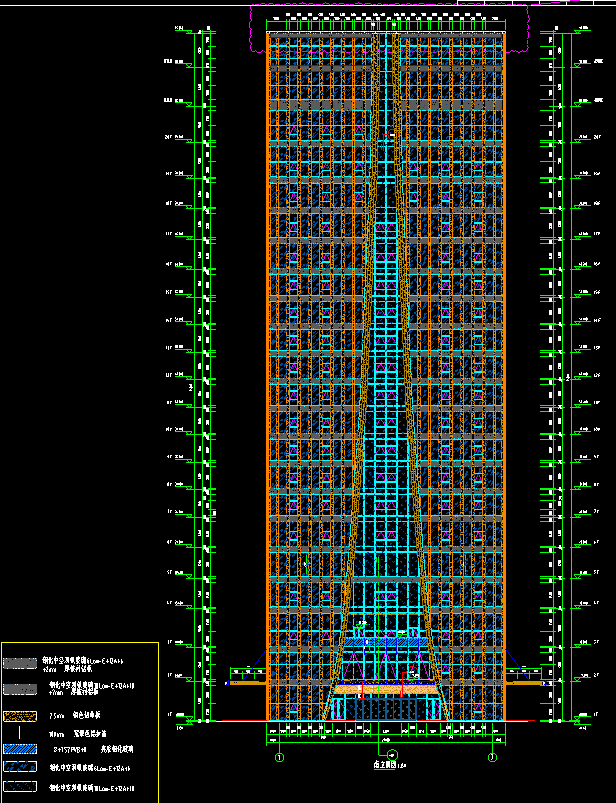Select the solid blue glass hatch swatch in legend
Screen dimensions: 616x803
[21, 749]
